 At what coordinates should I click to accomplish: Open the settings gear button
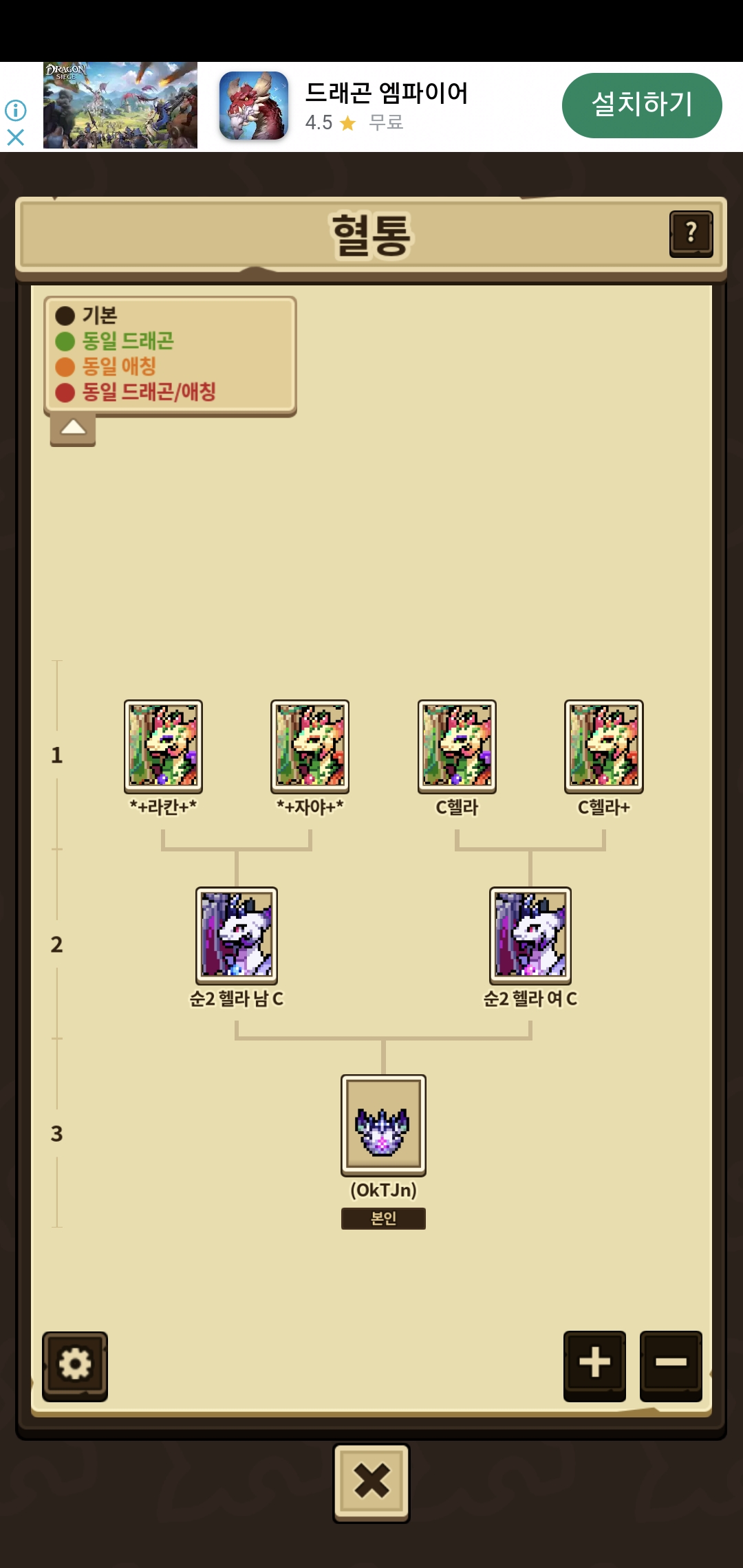point(75,1366)
